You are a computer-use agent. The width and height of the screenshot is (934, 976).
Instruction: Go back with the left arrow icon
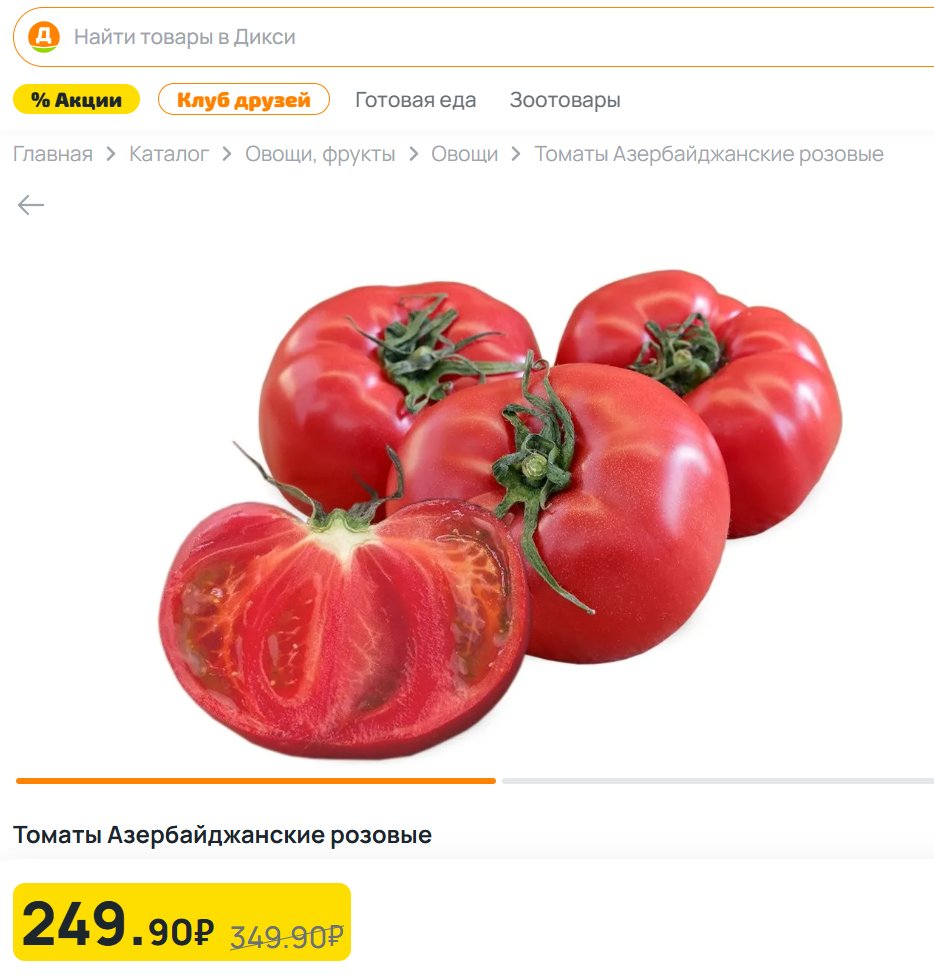pos(30,205)
